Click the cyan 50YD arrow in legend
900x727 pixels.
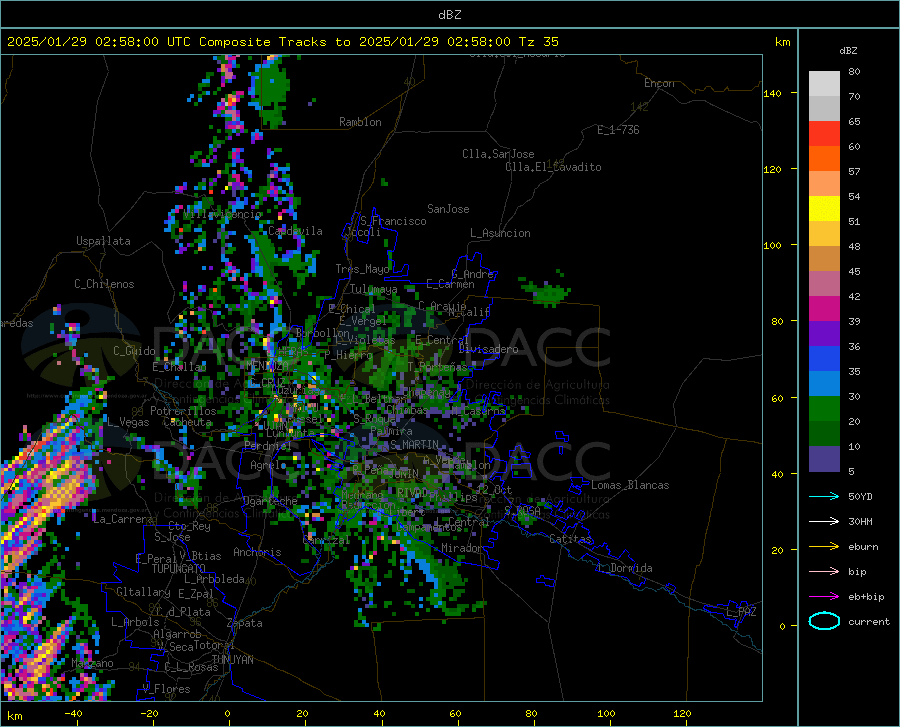(824, 496)
